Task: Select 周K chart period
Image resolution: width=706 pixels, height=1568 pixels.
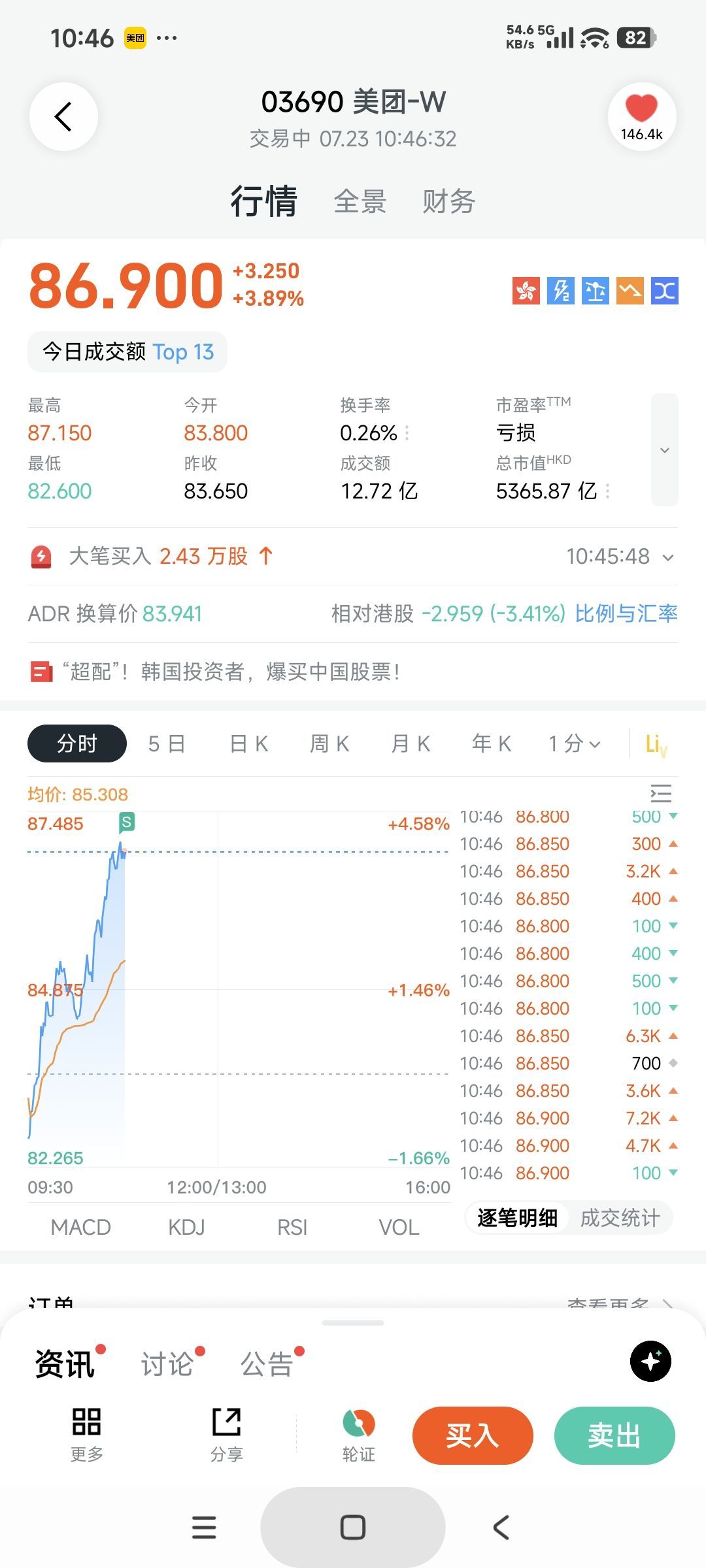Action: click(329, 743)
